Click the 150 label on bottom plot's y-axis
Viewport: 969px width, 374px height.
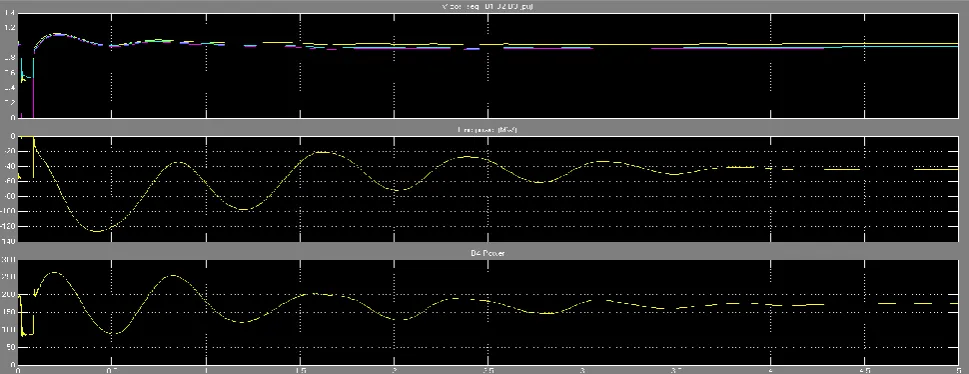pyautogui.click(x=9, y=312)
